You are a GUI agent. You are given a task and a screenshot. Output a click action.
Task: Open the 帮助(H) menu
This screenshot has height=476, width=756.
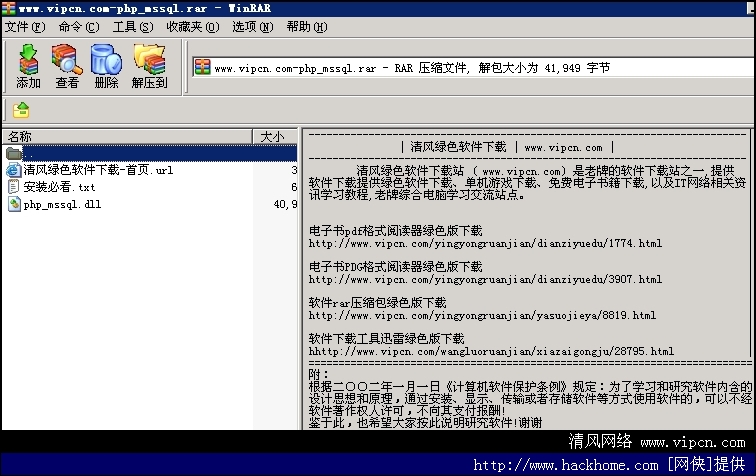307,27
